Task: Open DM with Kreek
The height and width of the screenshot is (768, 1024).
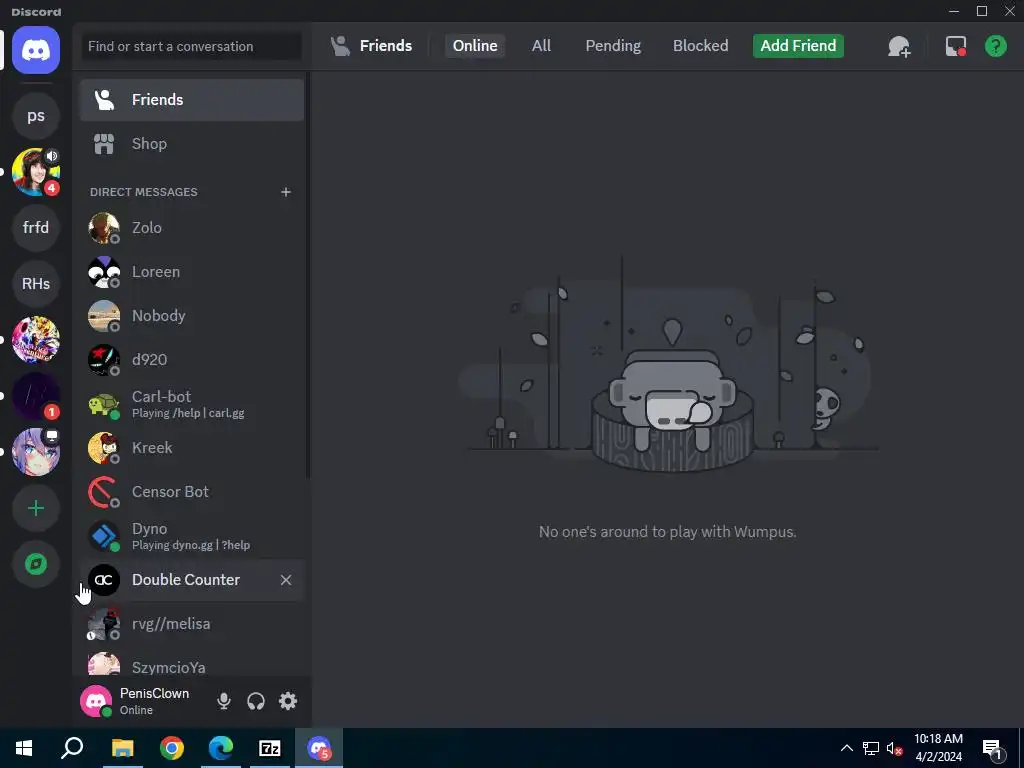Action: [x=192, y=448]
